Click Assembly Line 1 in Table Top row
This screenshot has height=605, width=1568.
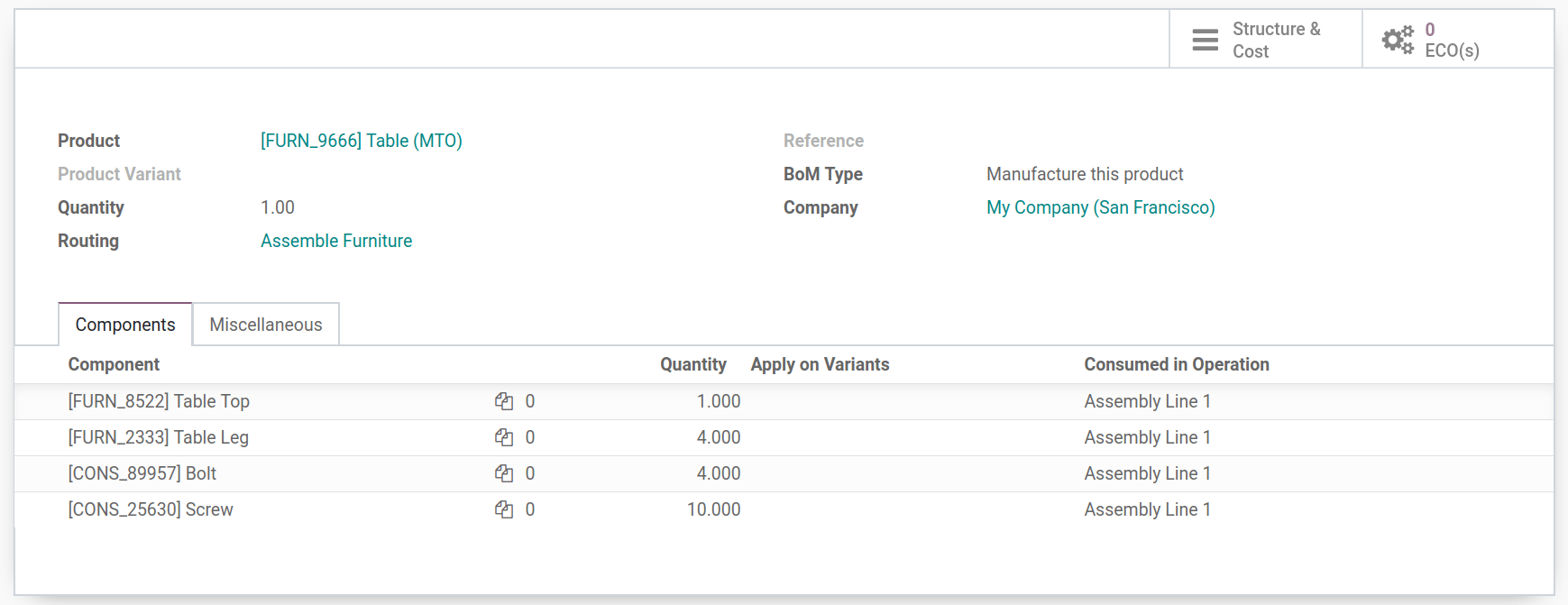1147,401
